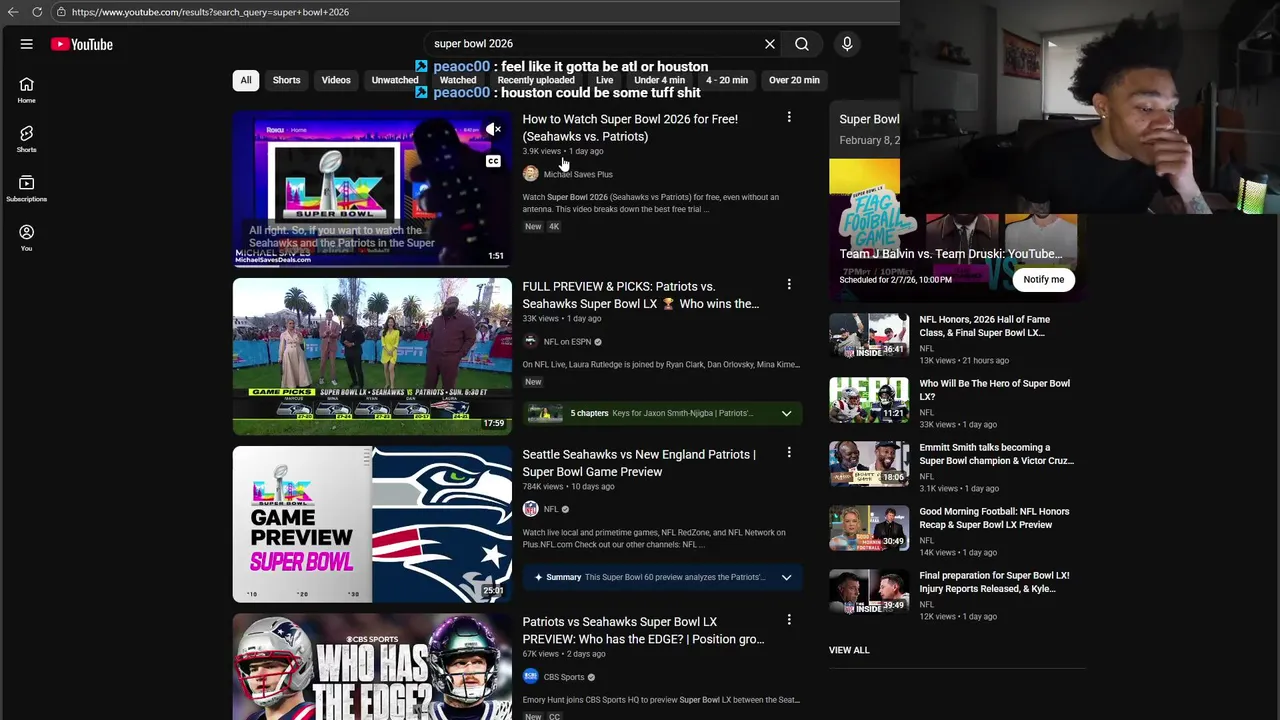1280x720 pixels.
Task: Click the search input with super bowl 2026
Action: pyautogui.click(x=595, y=44)
